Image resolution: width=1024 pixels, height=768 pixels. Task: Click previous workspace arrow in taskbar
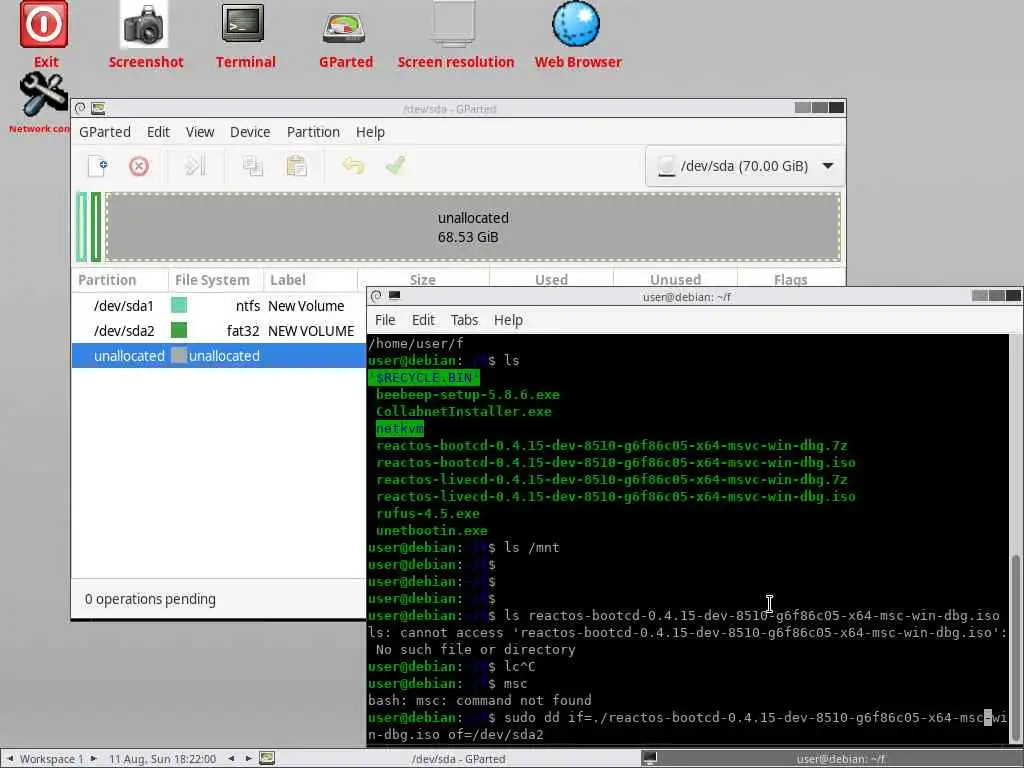pyautogui.click(x=10, y=759)
